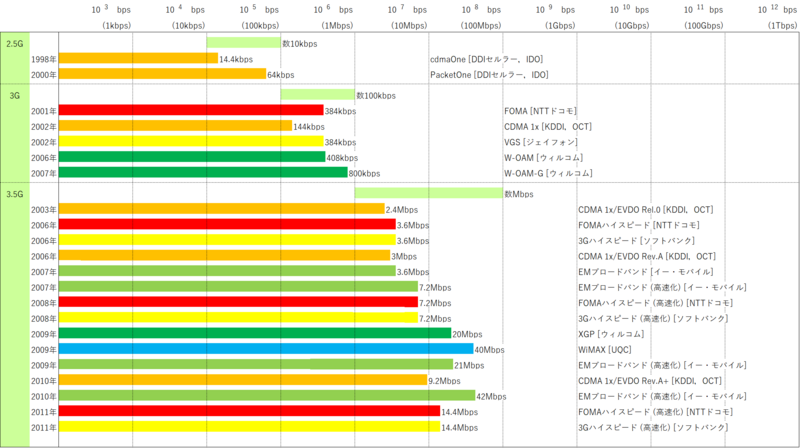This screenshot has width=800, height=448.
Task: Select the 'VGS [ジェイフォン]' service name
Action: (x=541, y=142)
